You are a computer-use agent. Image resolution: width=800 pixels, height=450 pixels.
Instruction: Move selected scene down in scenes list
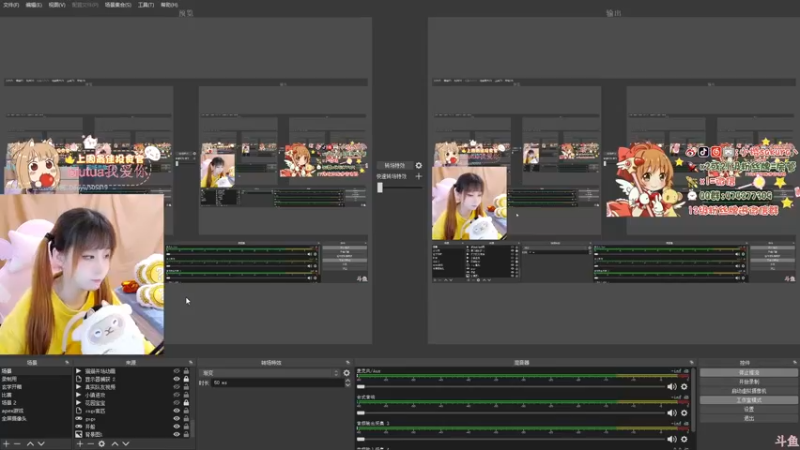point(41,444)
